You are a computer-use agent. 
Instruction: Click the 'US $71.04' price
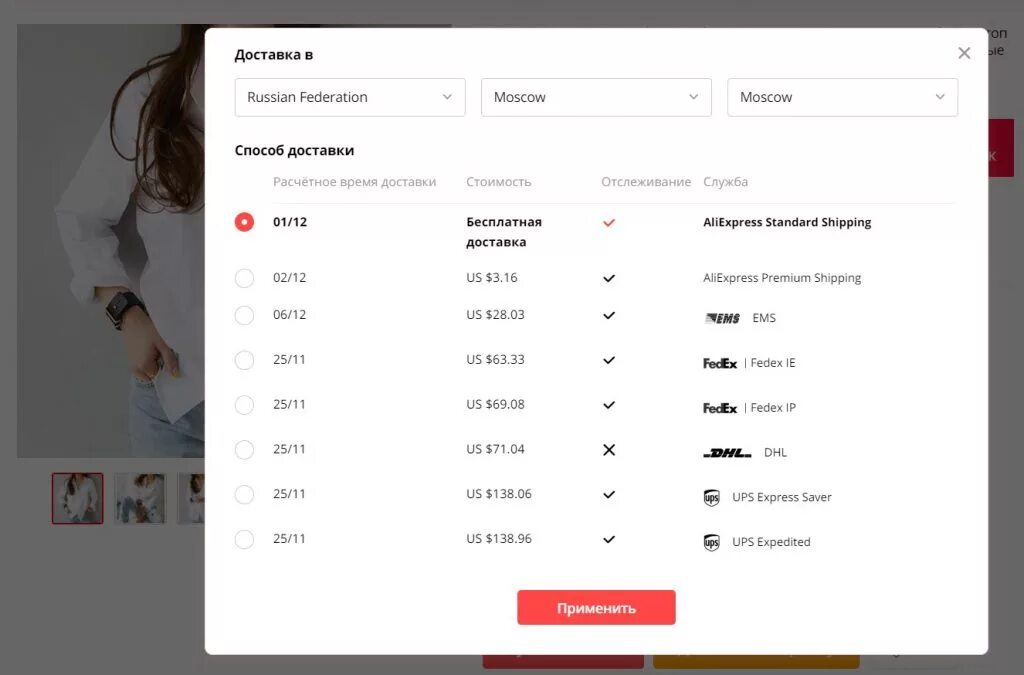point(495,449)
